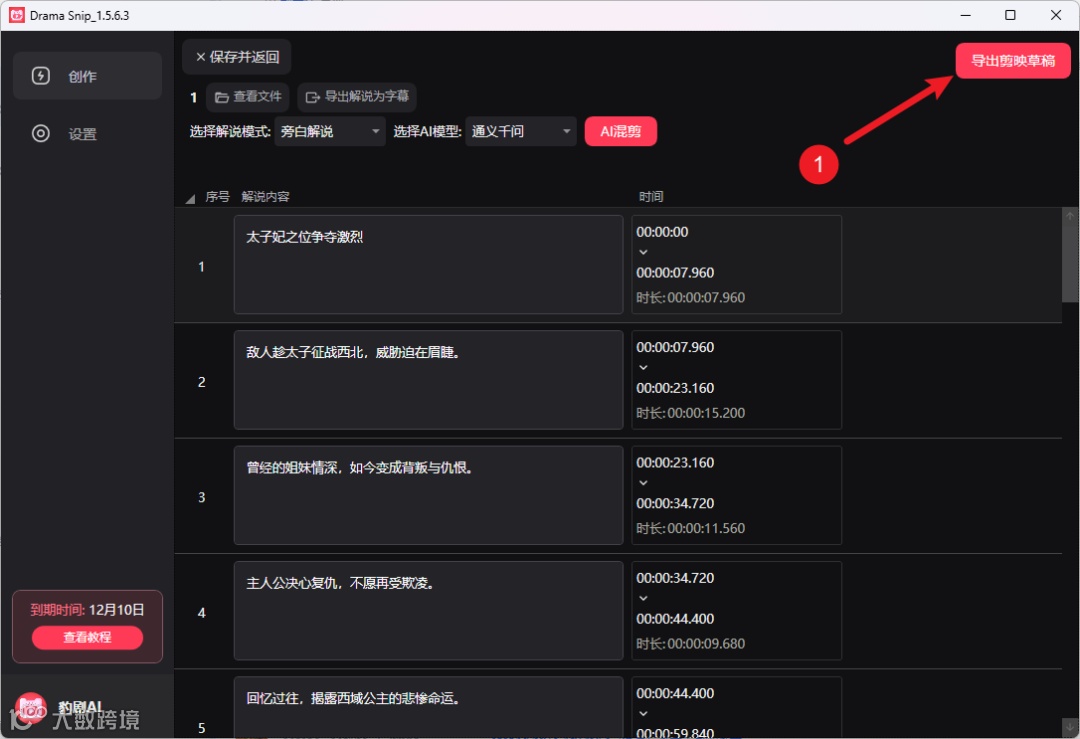The image size is (1080, 739).
Task: Edit narration text 回忆过往，揭露西域公主
Action: coord(428,707)
